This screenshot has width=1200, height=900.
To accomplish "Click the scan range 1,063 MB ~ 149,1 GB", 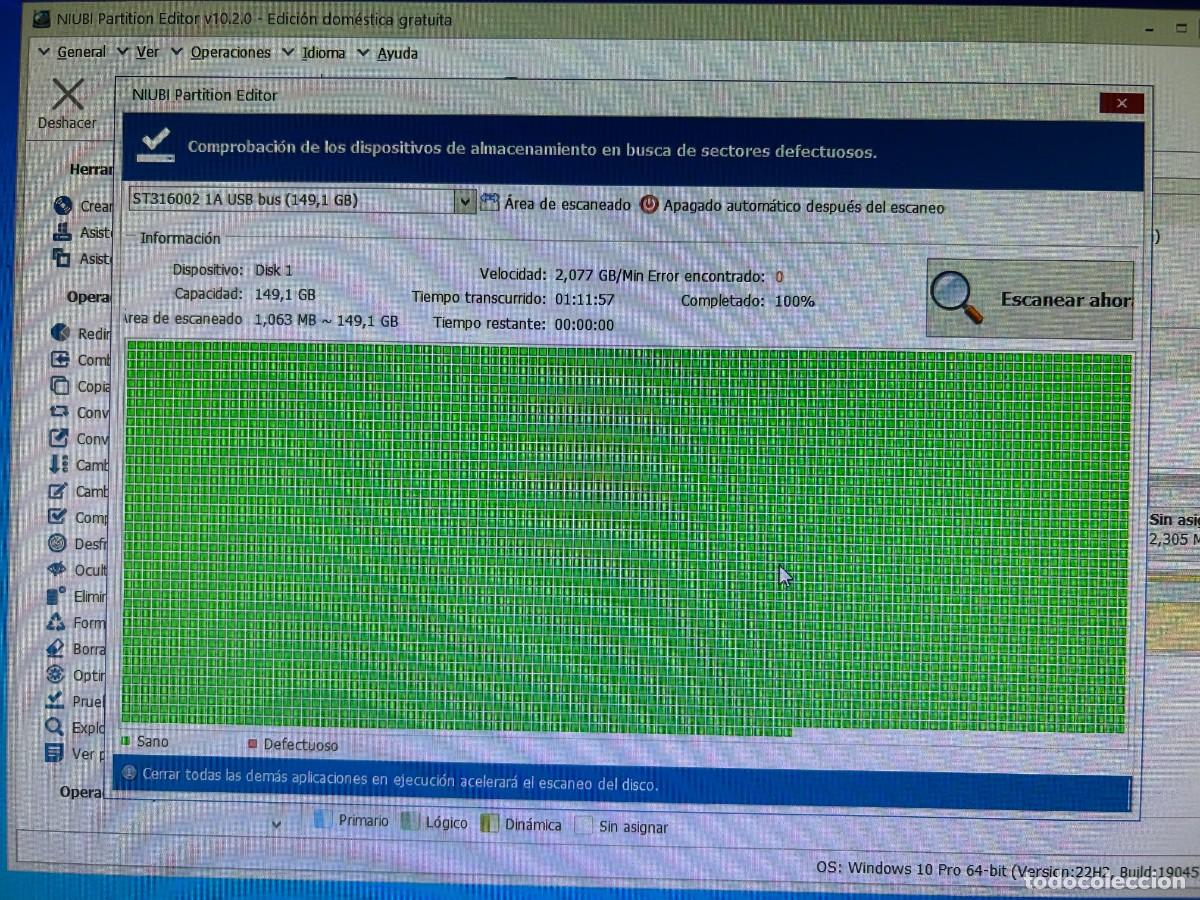I will click(x=326, y=320).
